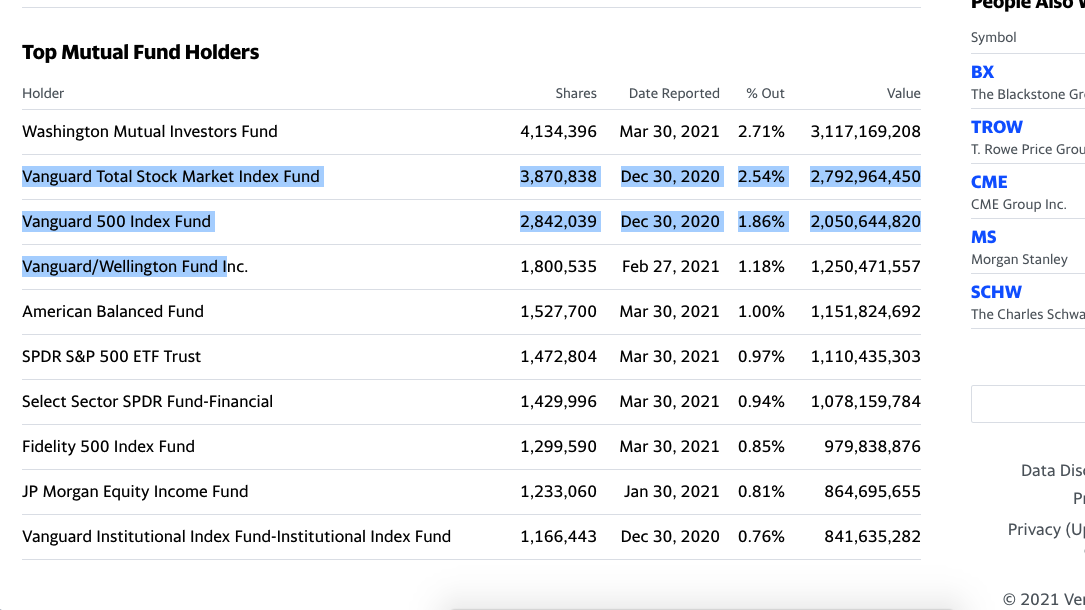
Task: Click the Date Reported column header
Action: click(674, 93)
